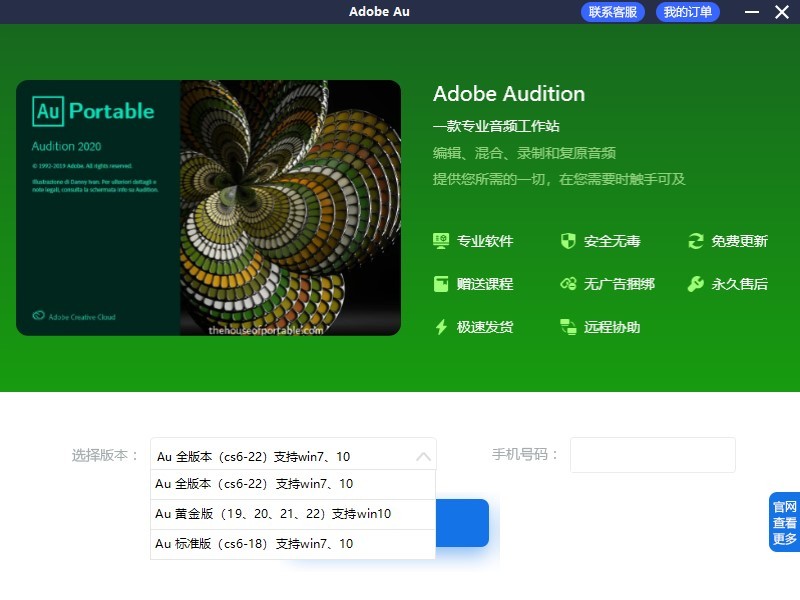Click the Adobe Au window title
This screenshot has width=800, height=600.
(x=379, y=12)
